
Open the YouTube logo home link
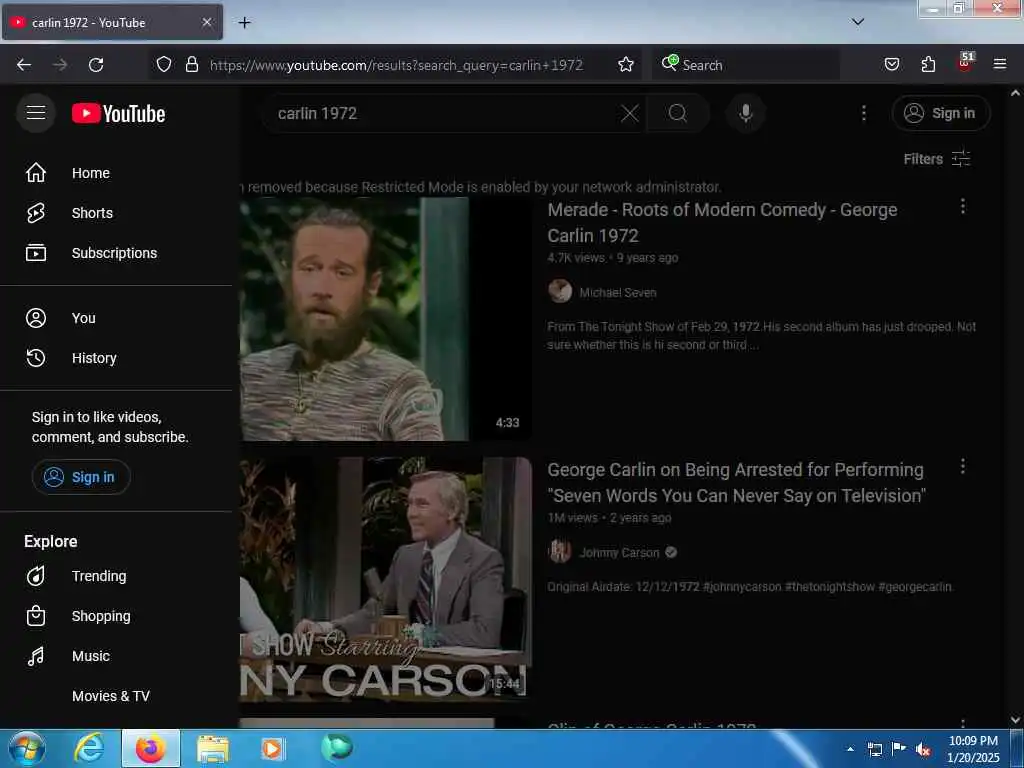coord(119,114)
